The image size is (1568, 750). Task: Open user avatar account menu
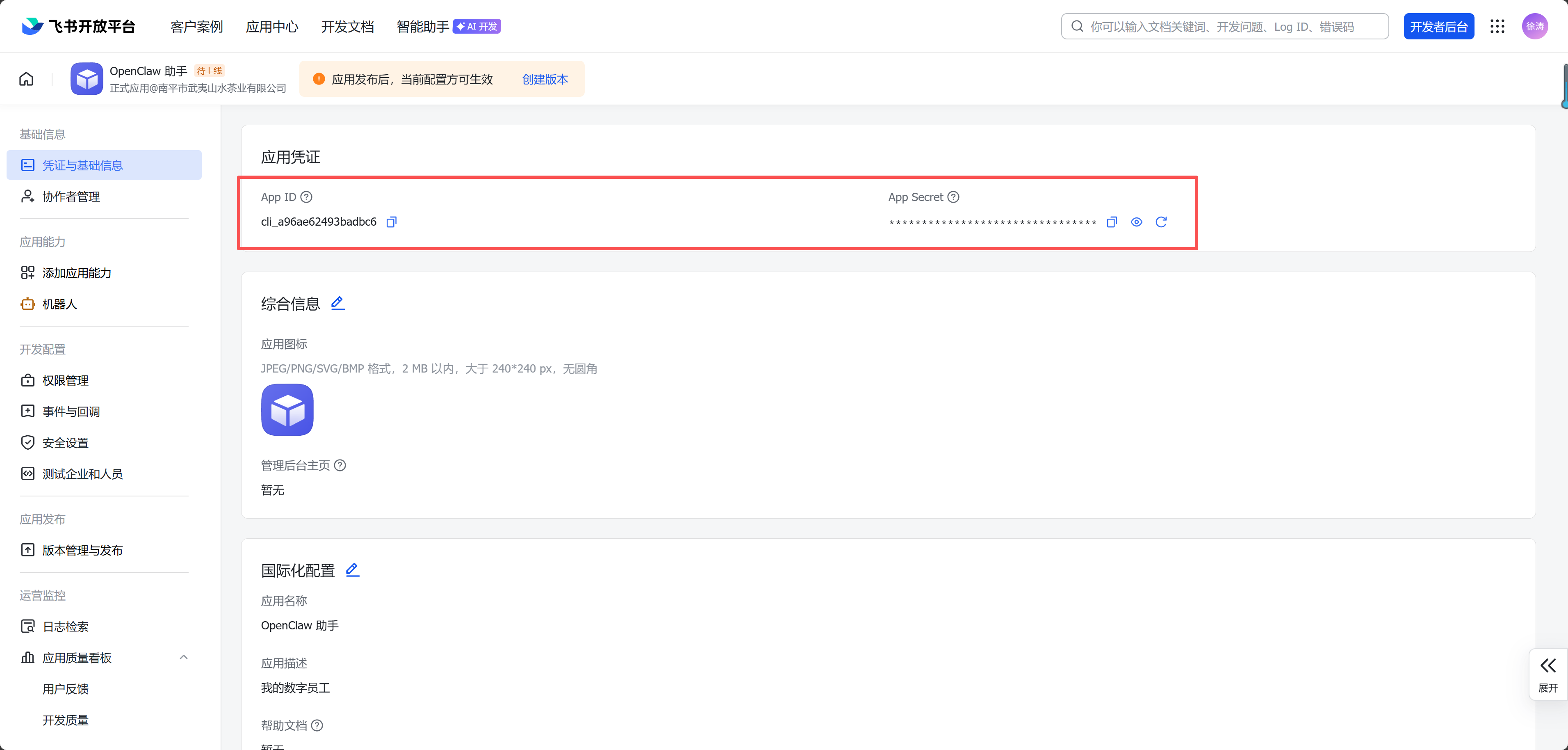click(x=1534, y=26)
